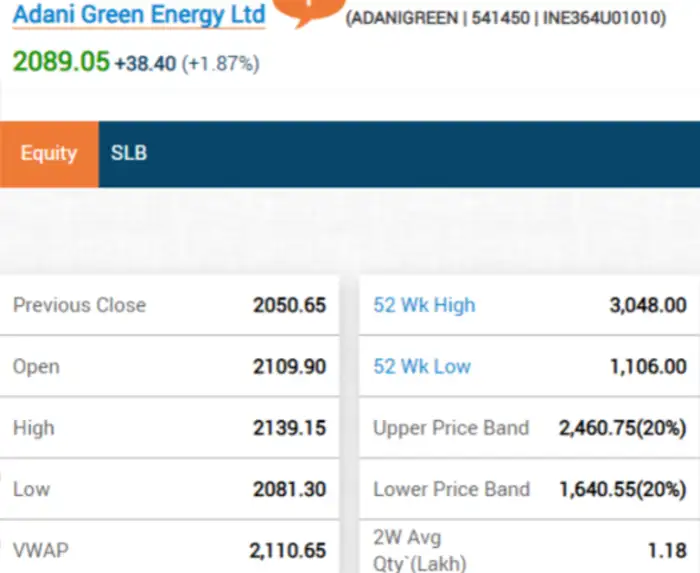The width and height of the screenshot is (700, 573).
Task: Switch to the Equity tab
Action: [x=49, y=153]
